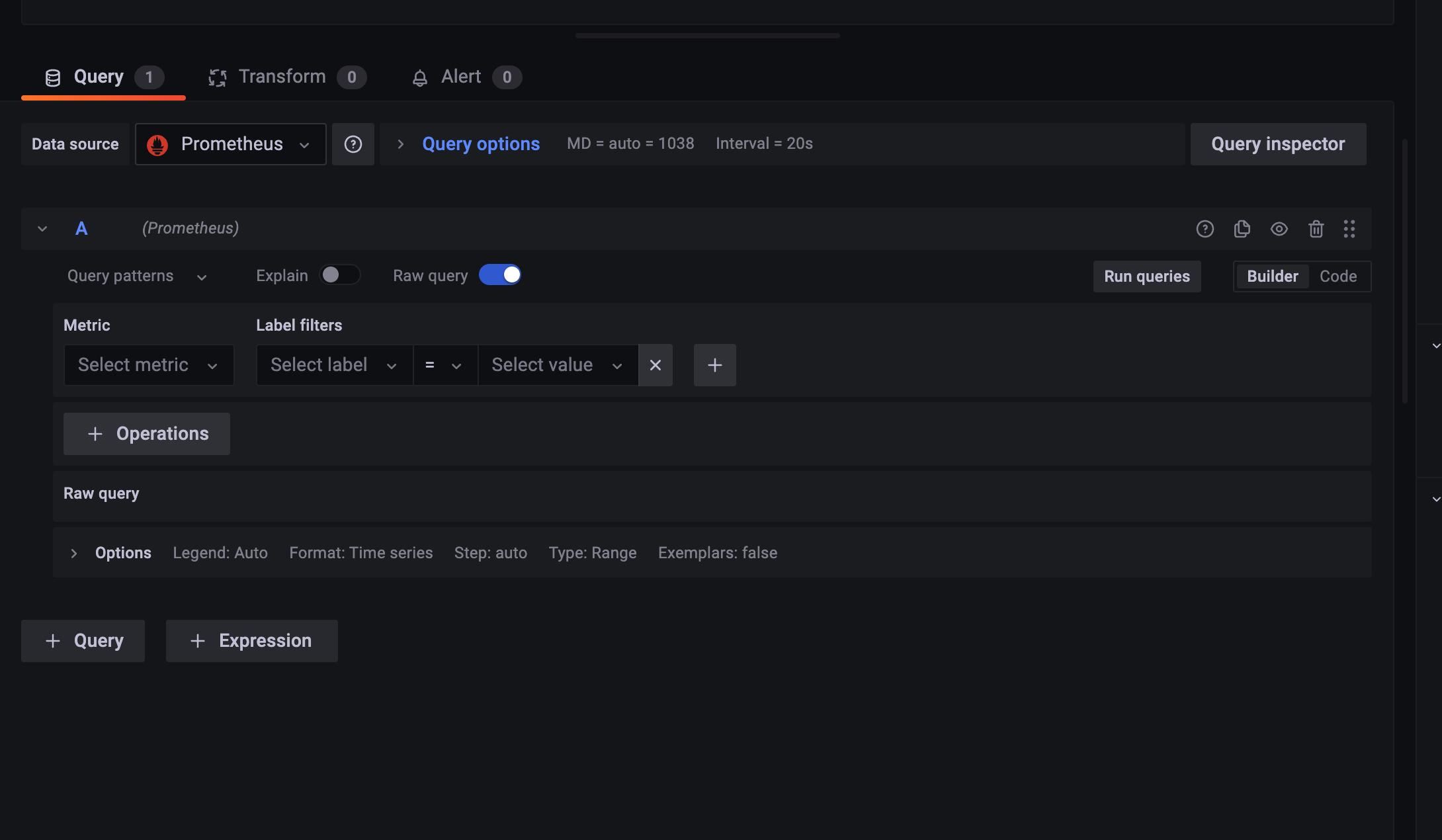The width and height of the screenshot is (1442, 840).
Task: Open query A help icon
Action: click(x=1205, y=229)
